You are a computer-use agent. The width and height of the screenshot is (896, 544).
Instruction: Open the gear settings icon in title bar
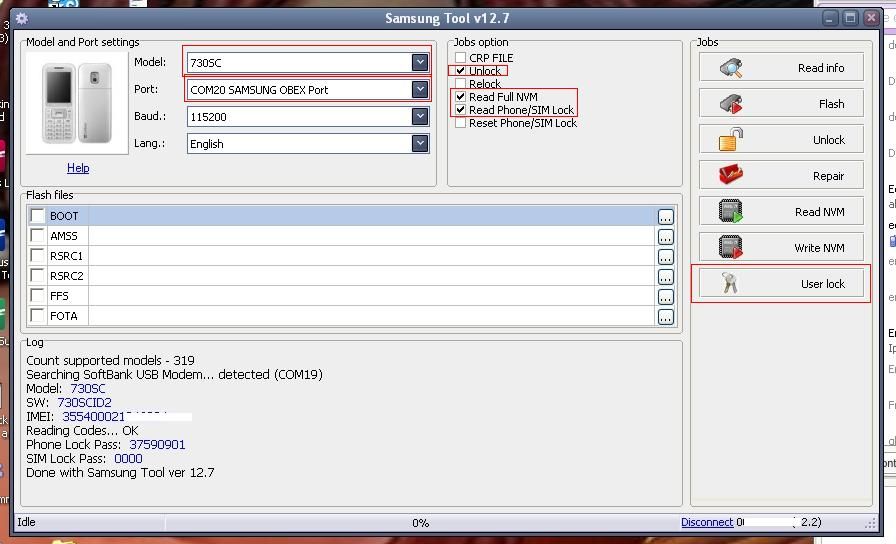(x=22, y=18)
